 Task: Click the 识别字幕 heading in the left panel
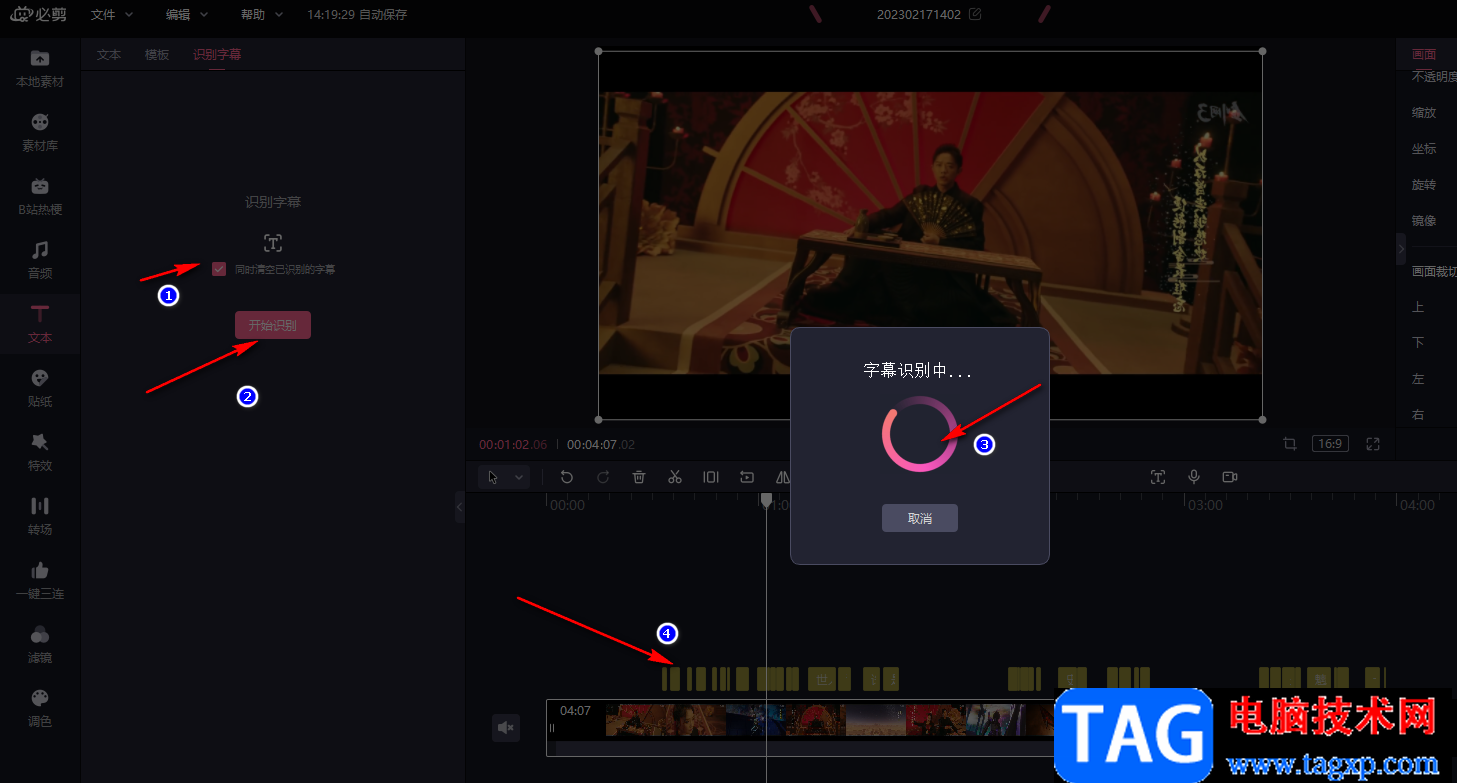point(273,202)
